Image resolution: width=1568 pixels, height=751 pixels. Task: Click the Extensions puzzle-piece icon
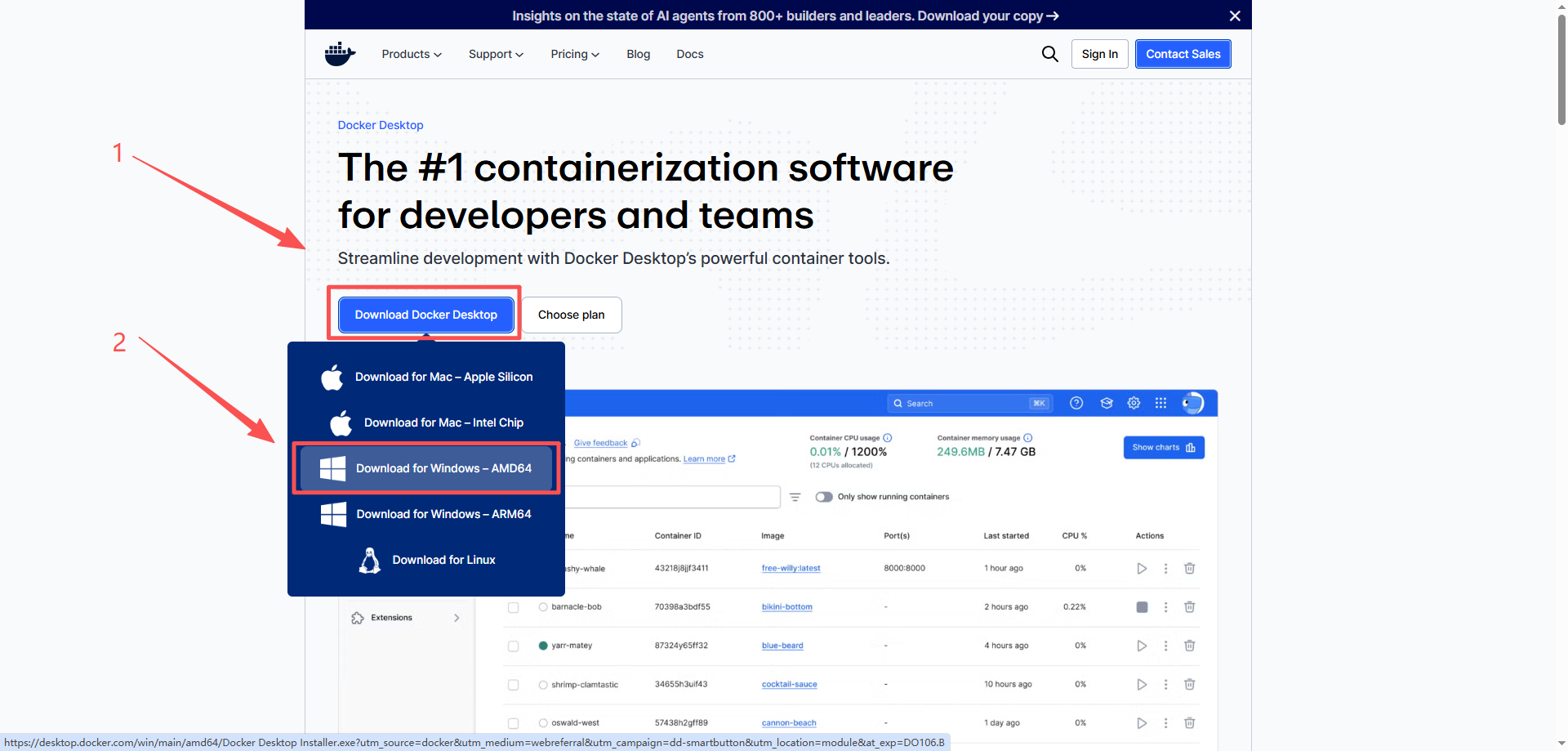pyautogui.click(x=358, y=618)
